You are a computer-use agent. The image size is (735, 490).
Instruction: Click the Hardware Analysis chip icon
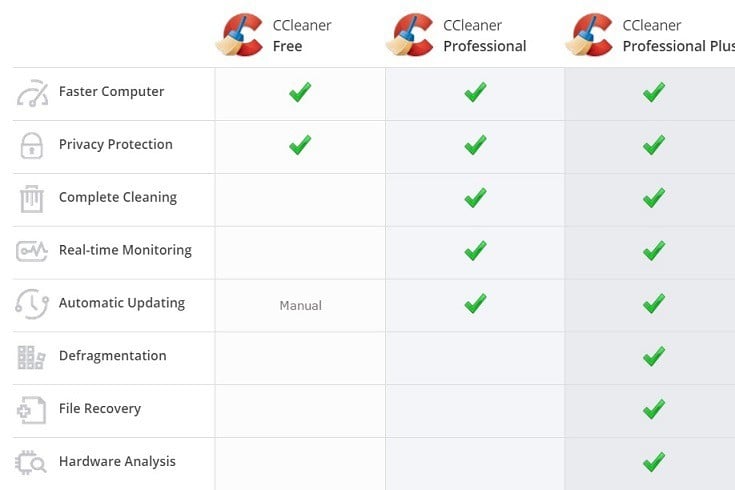tap(31, 463)
